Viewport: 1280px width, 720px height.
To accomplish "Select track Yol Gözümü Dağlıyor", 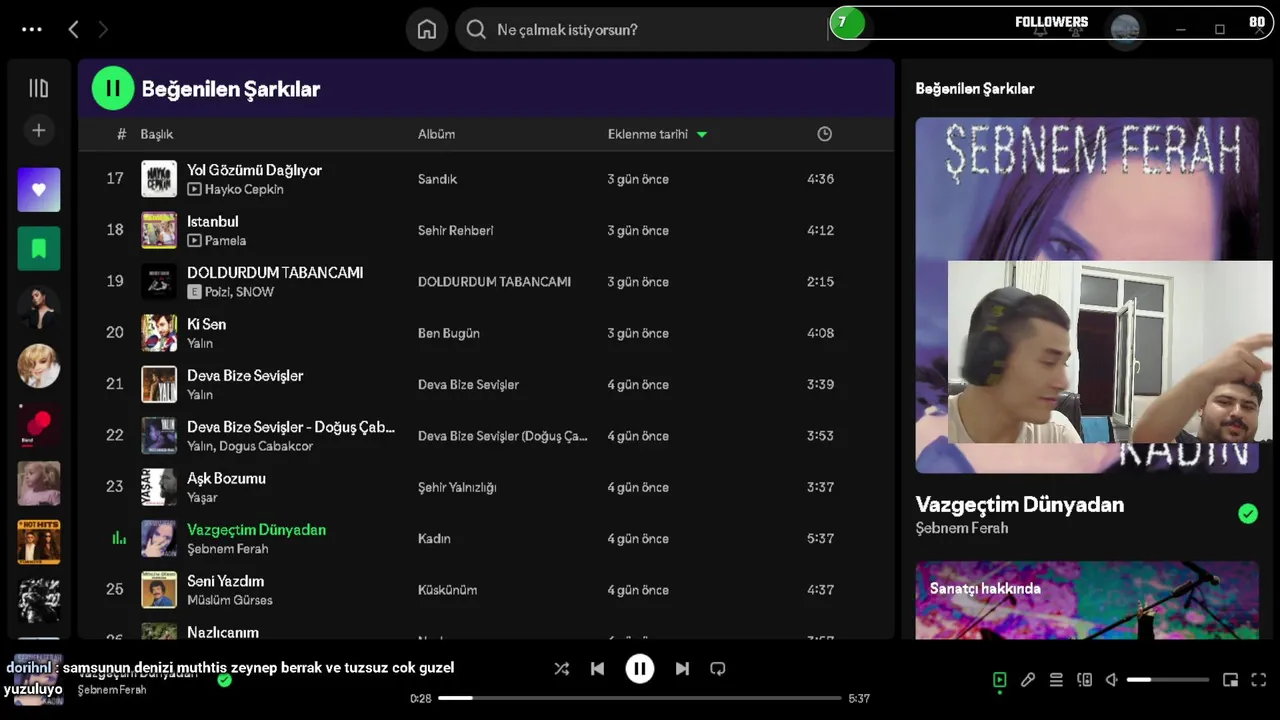I will coord(254,170).
